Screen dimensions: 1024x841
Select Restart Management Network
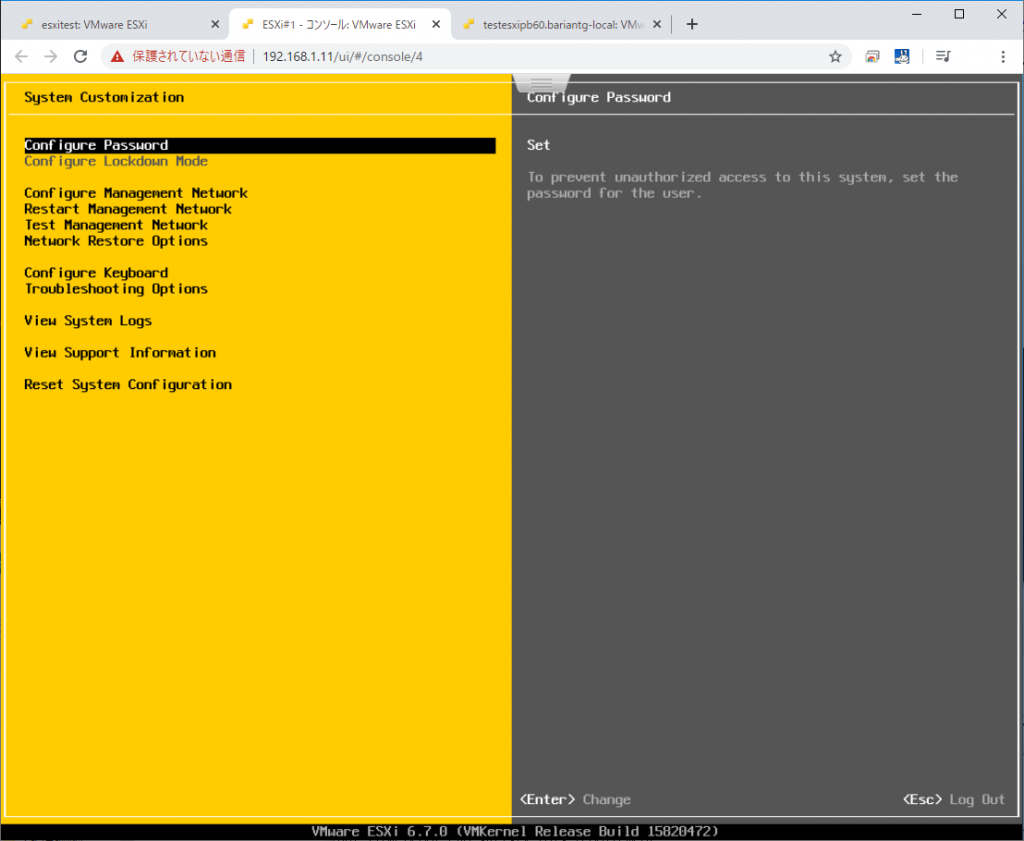coord(128,209)
